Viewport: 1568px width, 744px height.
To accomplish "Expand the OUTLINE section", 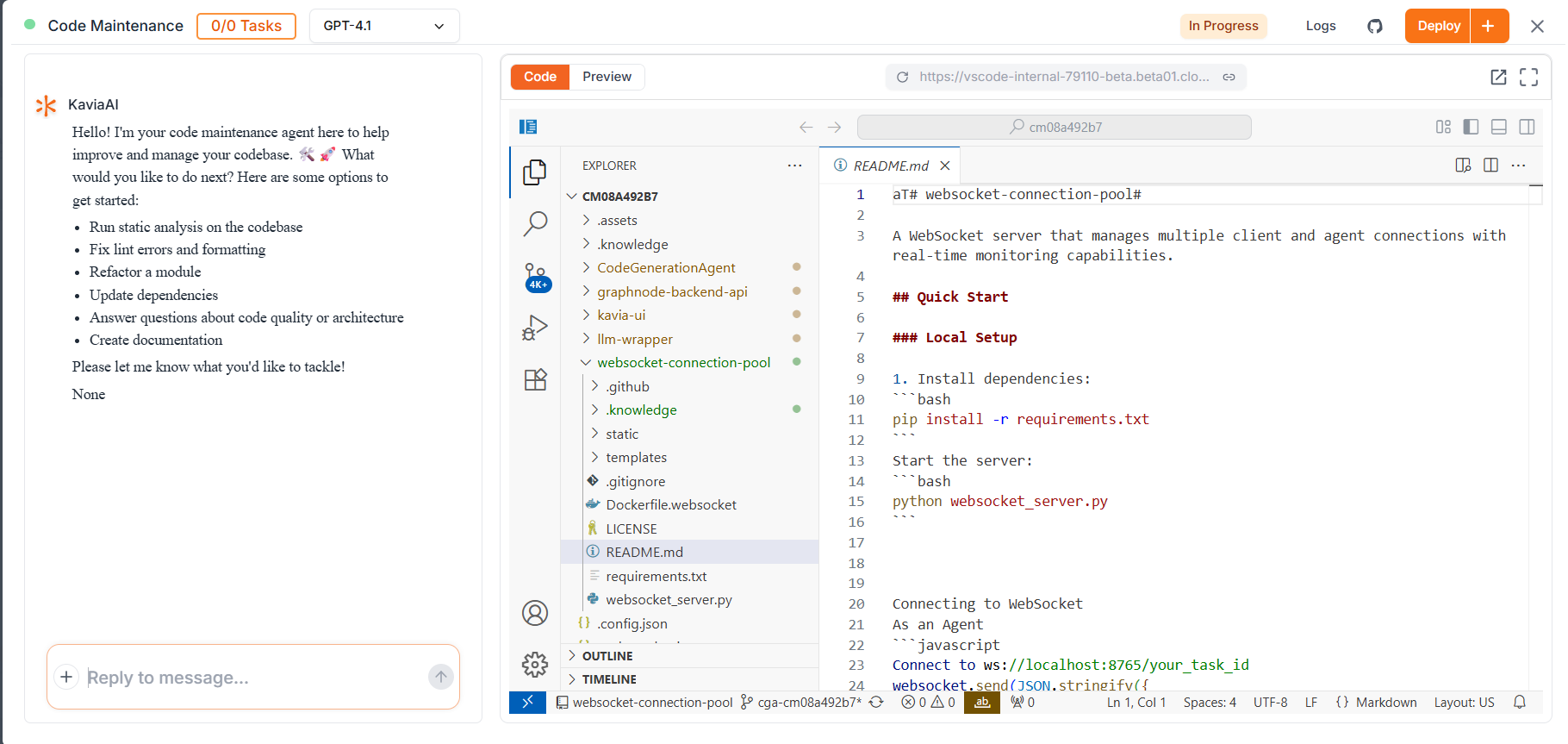I will pyautogui.click(x=607, y=656).
